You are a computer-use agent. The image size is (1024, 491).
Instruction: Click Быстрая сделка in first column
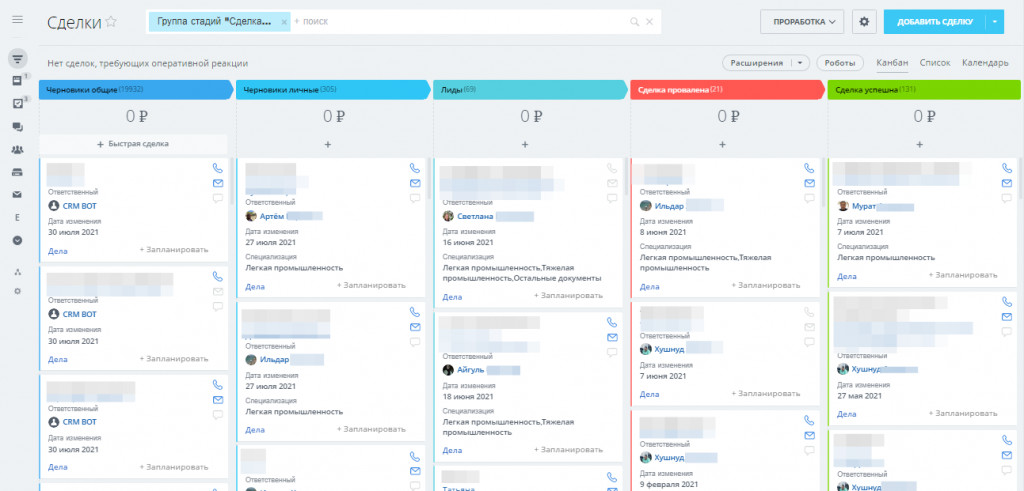(133, 144)
